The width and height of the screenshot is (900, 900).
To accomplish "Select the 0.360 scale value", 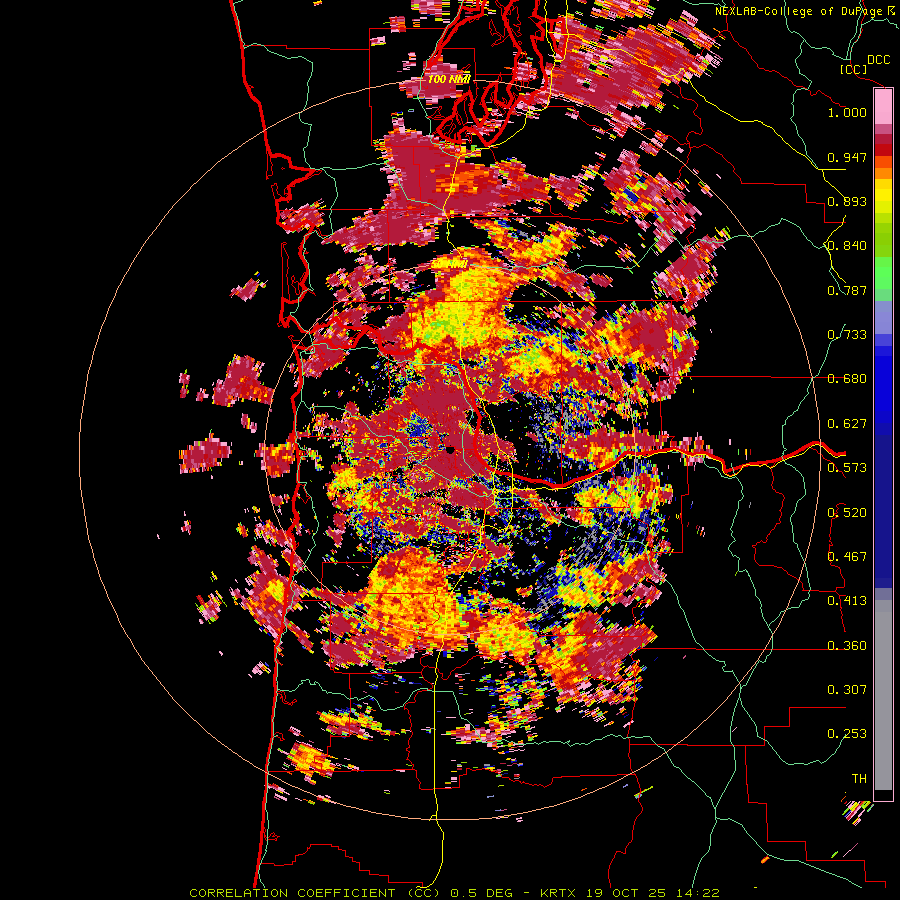I will tap(847, 646).
